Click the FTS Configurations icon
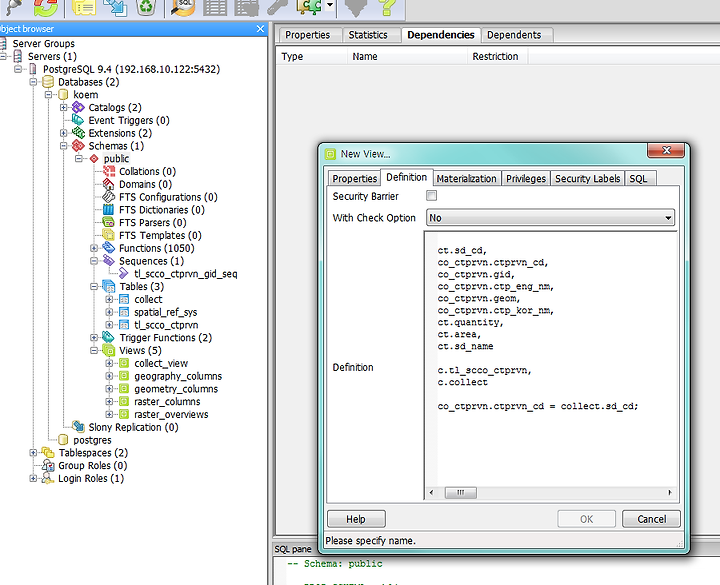The width and height of the screenshot is (720, 585). [109, 197]
